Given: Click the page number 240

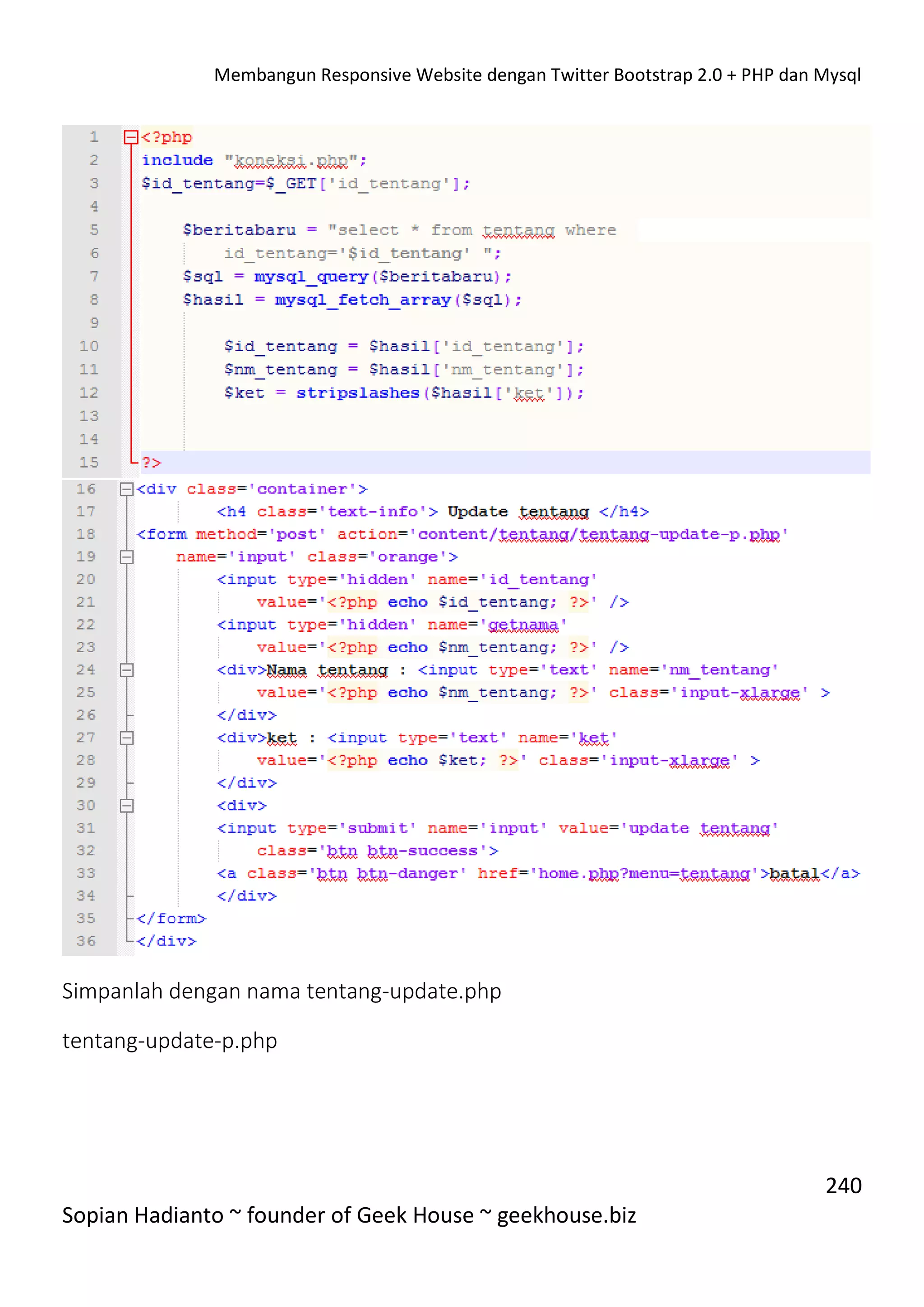Looking at the screenshot, I should click(x=843, y=1186).
